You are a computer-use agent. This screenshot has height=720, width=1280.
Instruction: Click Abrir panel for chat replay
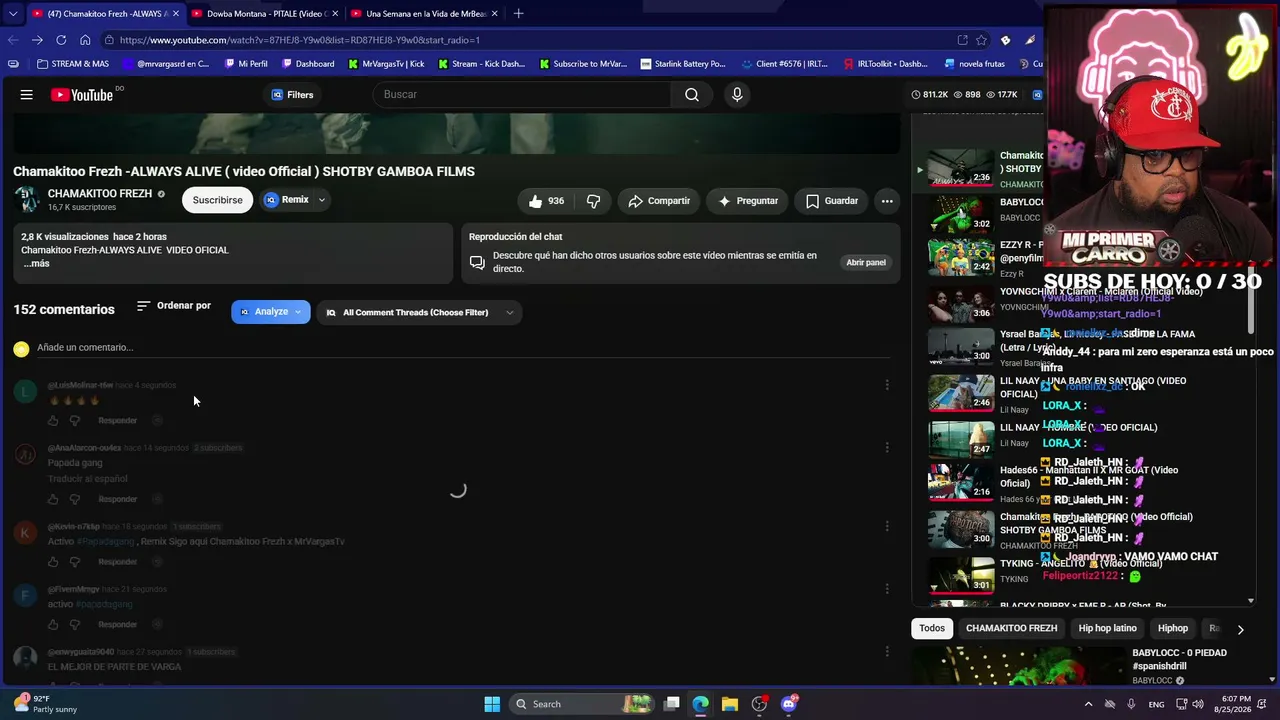(x=866, y=263)
